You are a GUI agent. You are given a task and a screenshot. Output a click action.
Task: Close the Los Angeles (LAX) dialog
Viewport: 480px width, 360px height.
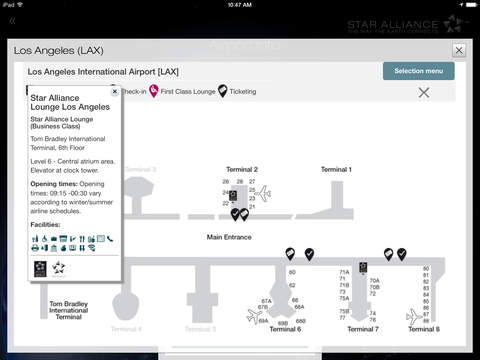point(459,50)
